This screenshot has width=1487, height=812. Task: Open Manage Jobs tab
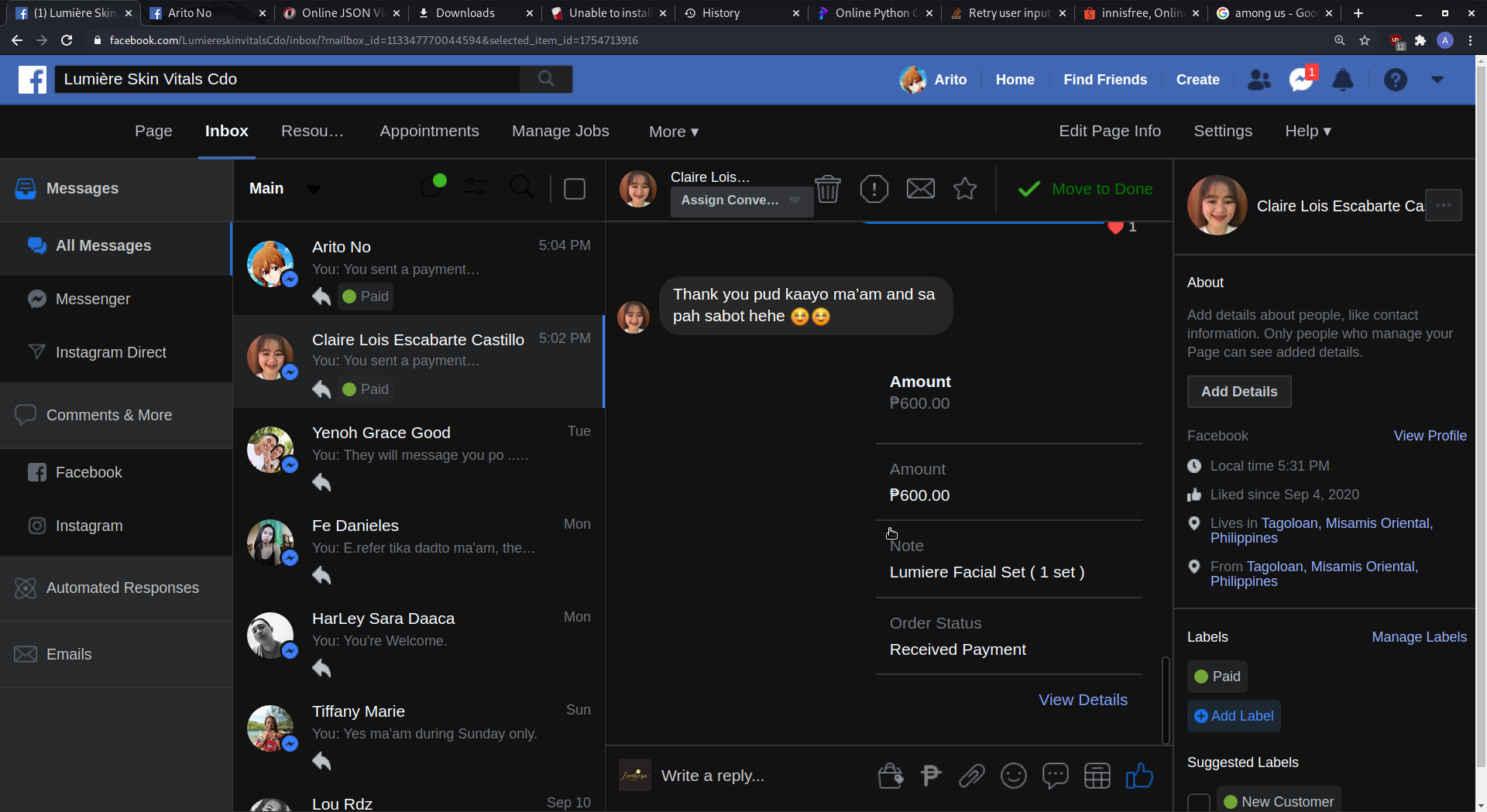coord(561,131)
